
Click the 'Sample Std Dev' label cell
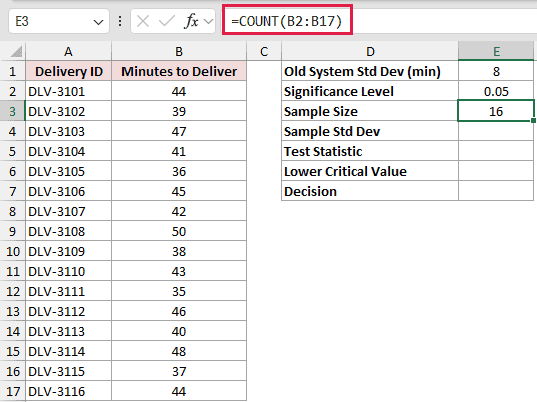pyautogui.click(x=370, y=131)
